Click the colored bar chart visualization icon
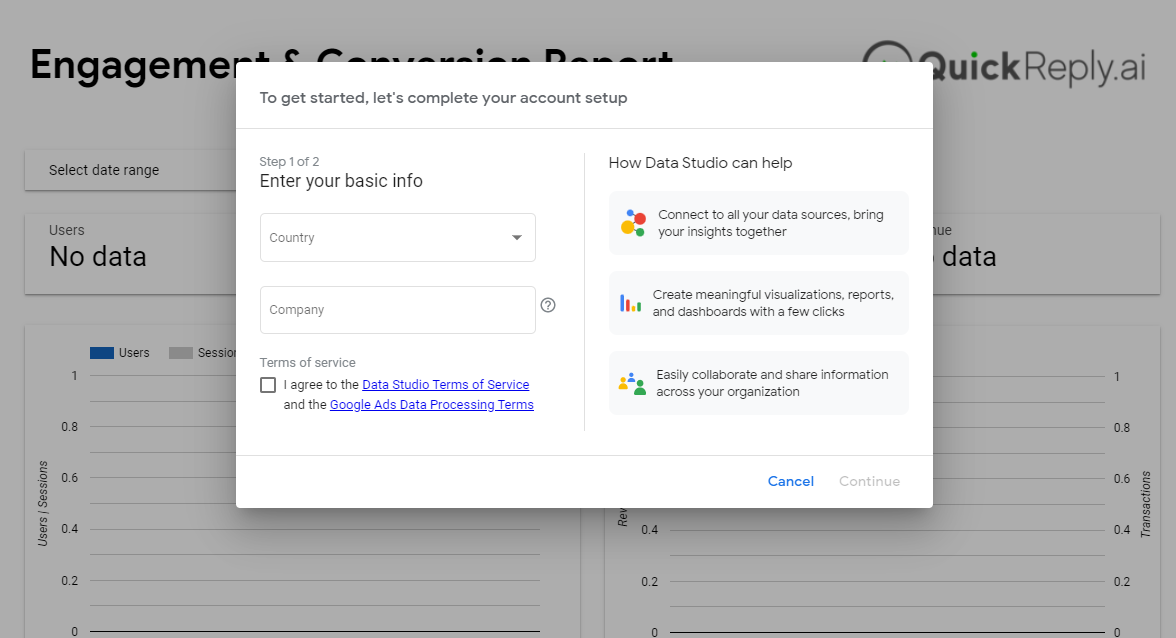 coord(631,303)
